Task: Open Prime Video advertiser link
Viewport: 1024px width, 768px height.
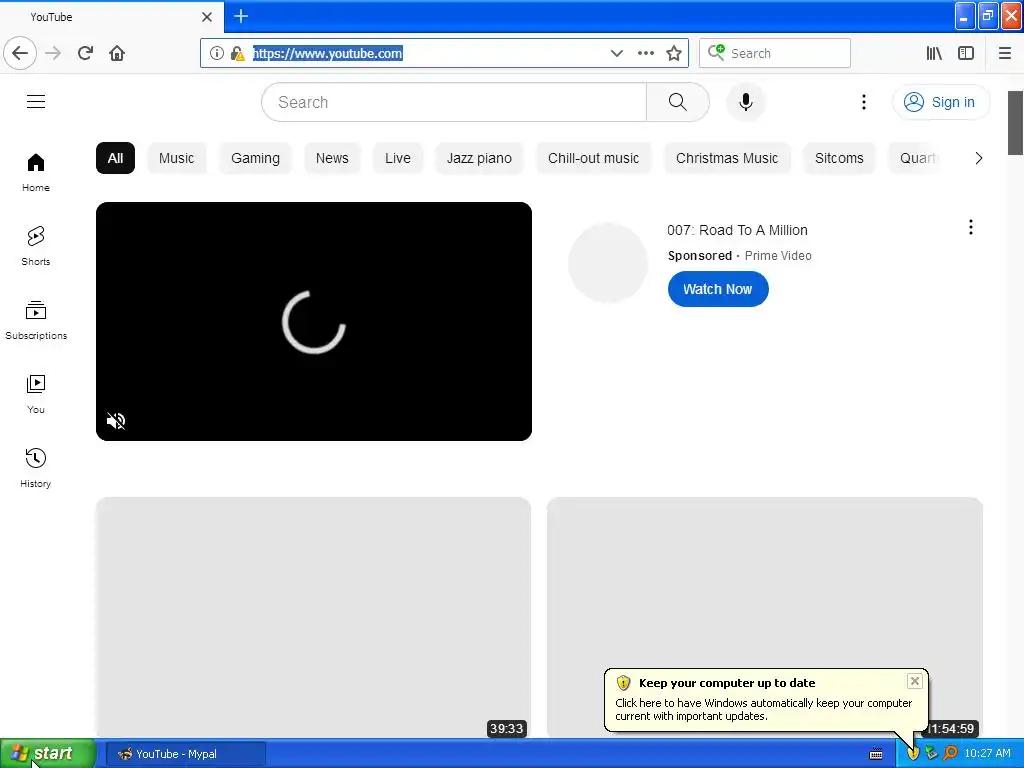Action: 778,256
